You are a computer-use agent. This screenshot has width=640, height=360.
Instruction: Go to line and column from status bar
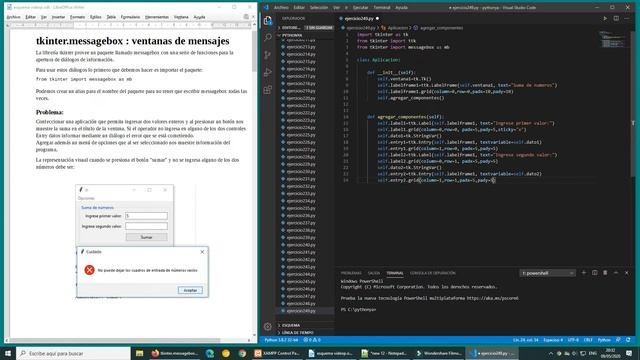[525, 340]
